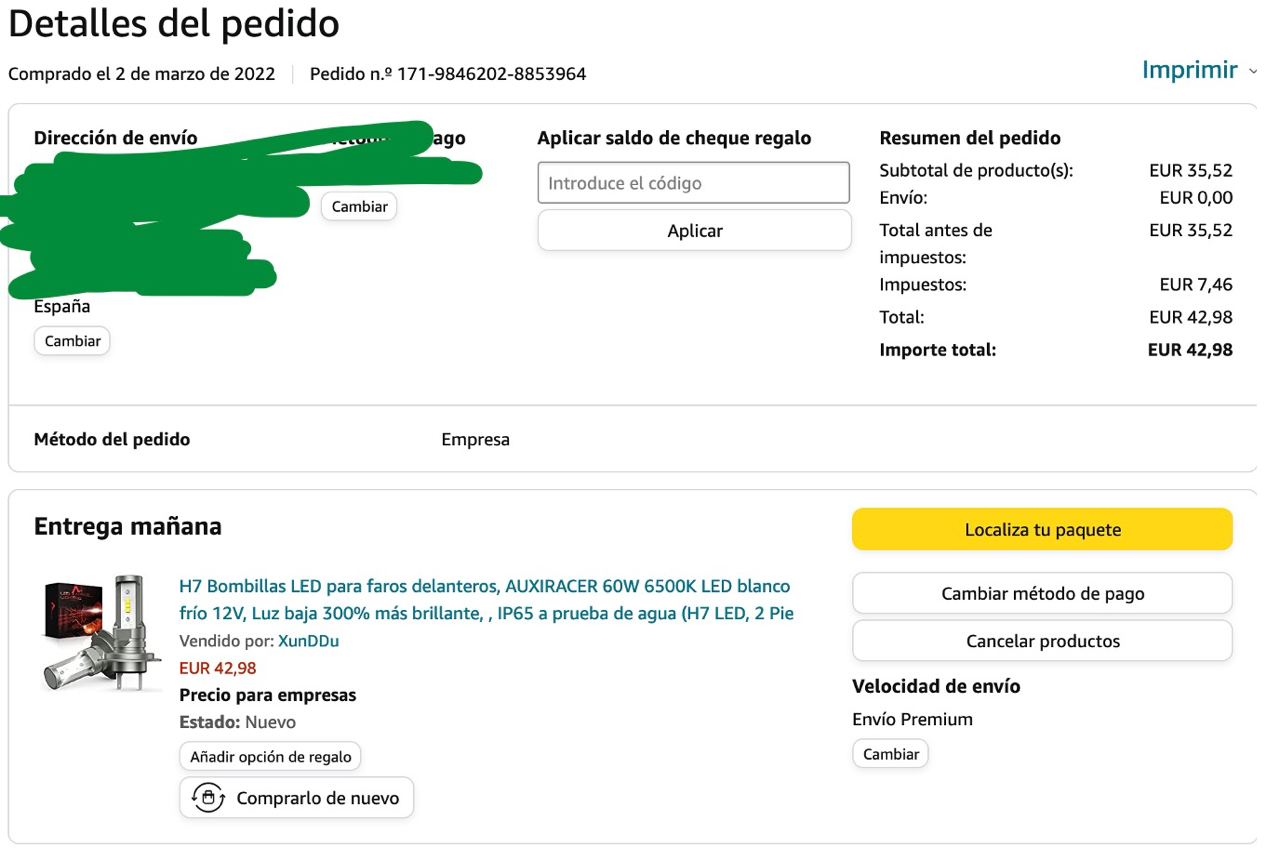Screen dimensions: 1280x848
Task: Click the red EUR 42,98 product price
Action: pyautogui.click(x=217, y=668)
